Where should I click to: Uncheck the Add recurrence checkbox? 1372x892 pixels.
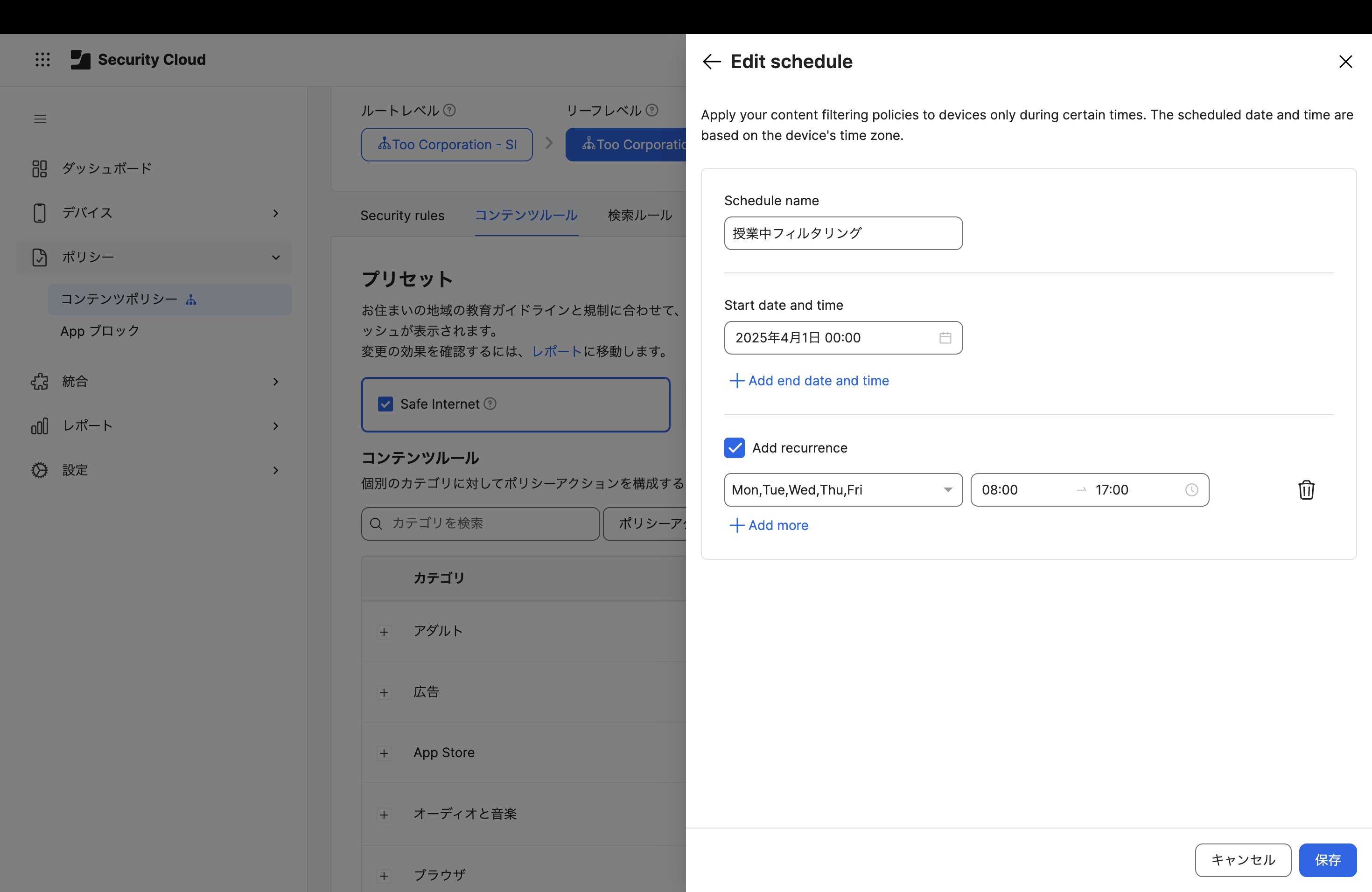click(x=734, y=448)
